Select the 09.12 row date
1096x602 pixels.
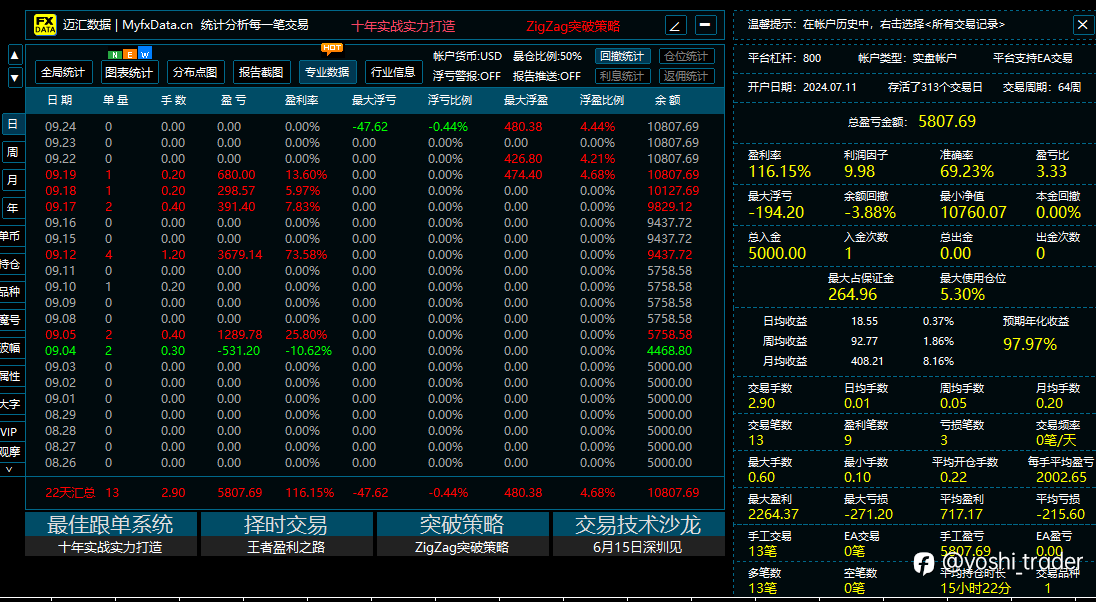(61, 255)
